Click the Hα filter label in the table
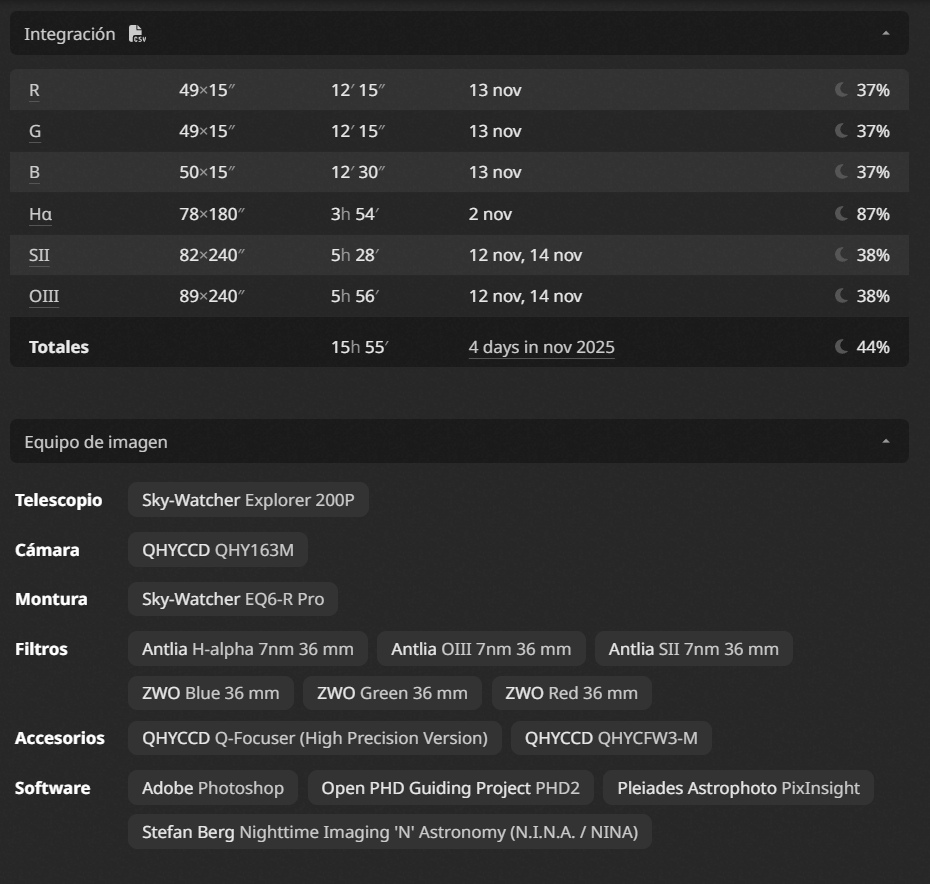This screenshot has width=930, height=884. [40, 214]
